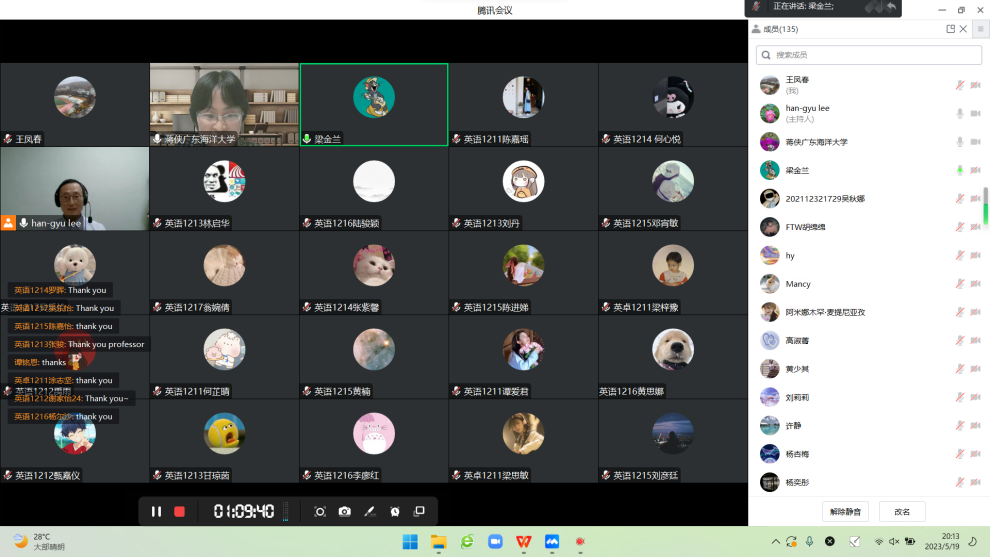Toggle microphone for 王凤春 in member list
Image resolution: width=990 pixels, height=557 pixels.
(x=960, y=85)
